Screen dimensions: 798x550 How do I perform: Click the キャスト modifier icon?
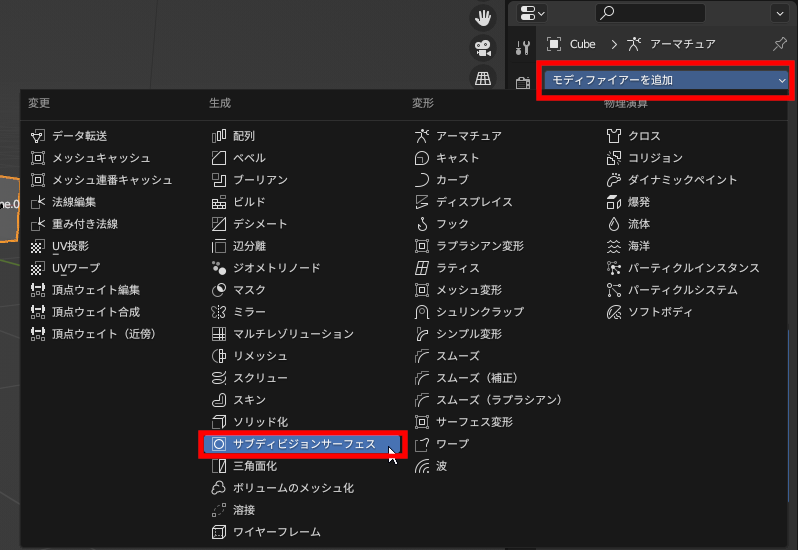[x=422, y=158]
